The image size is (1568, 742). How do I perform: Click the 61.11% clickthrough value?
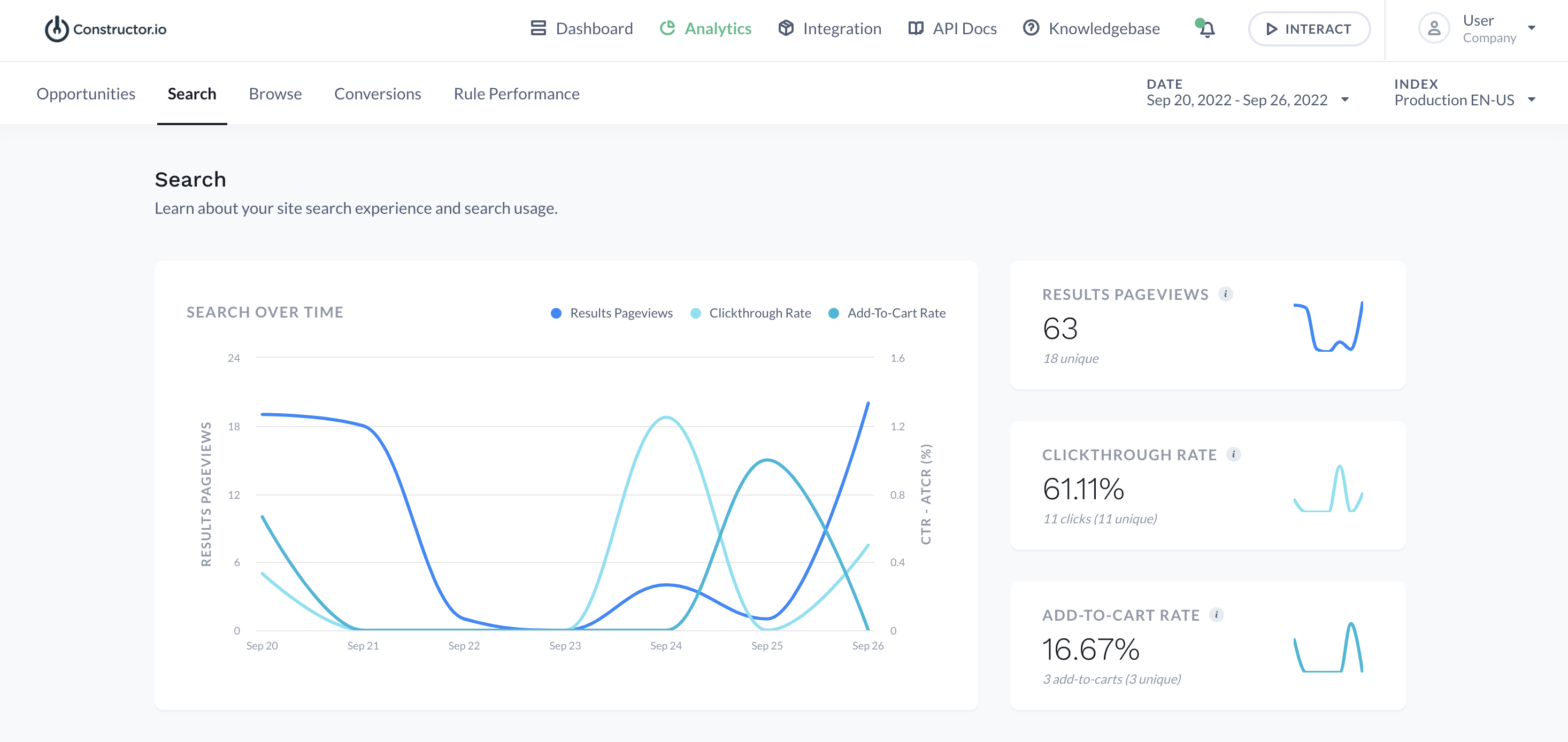(1083, 489)
